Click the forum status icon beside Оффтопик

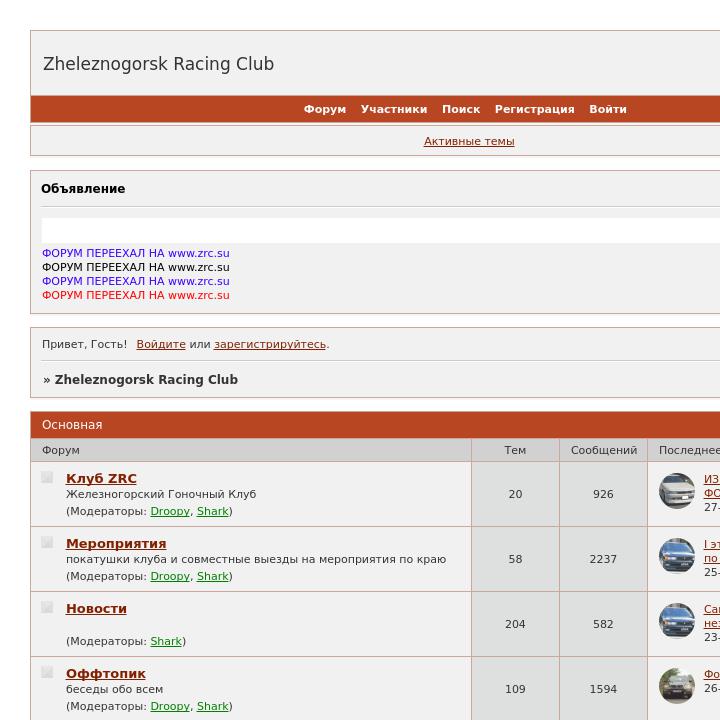(x=47, y=672)
